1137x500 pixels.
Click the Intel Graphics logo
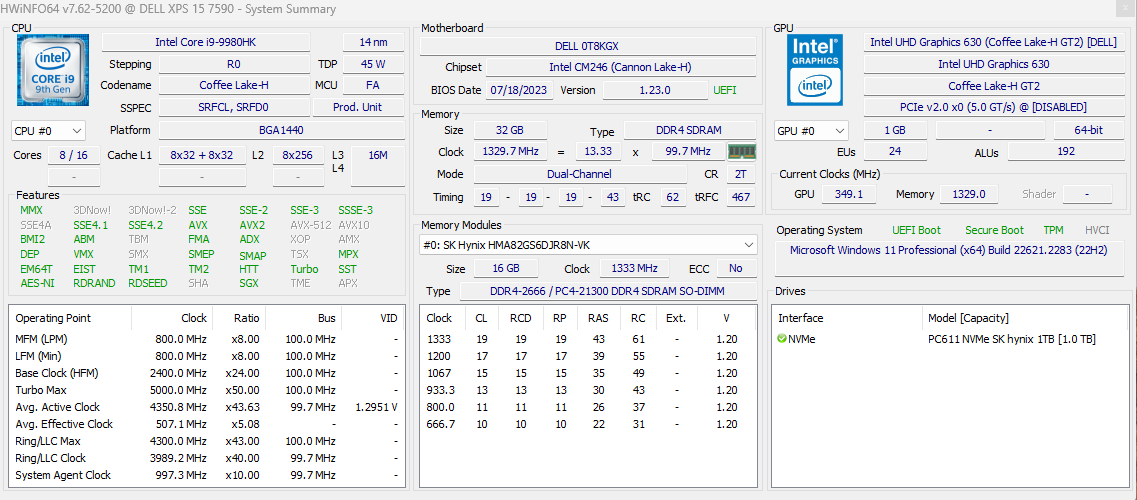[x=816, y=70]
